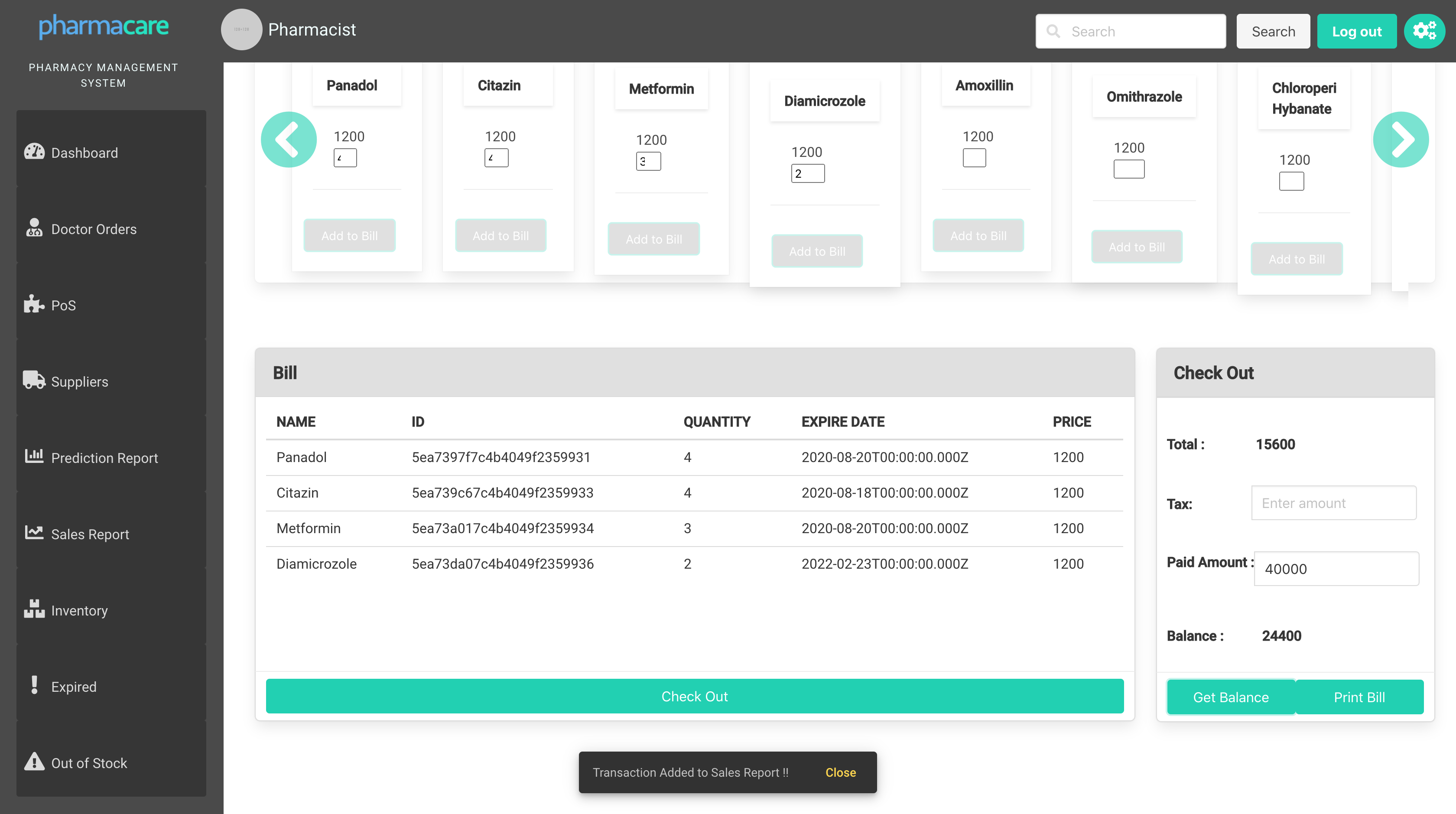
Task: Open Sales Report from sidebar
Action: pyautogui.click(x=90, y=534)
